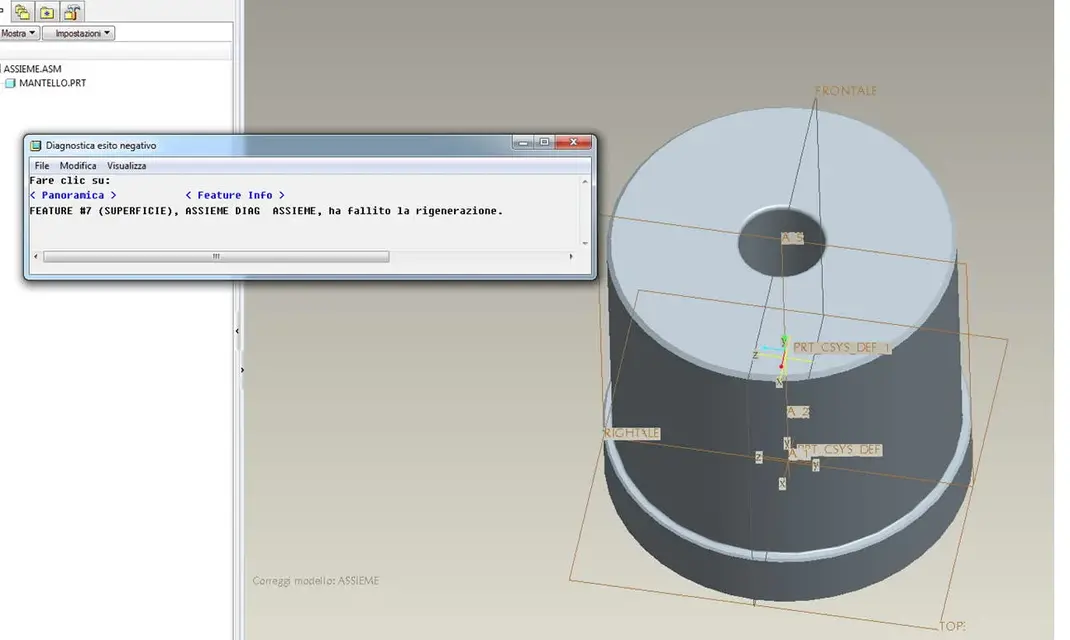Select the TOP datum plane label
Image resolution: width=1070 pixels, height=640 pixels.
point(953,626)
